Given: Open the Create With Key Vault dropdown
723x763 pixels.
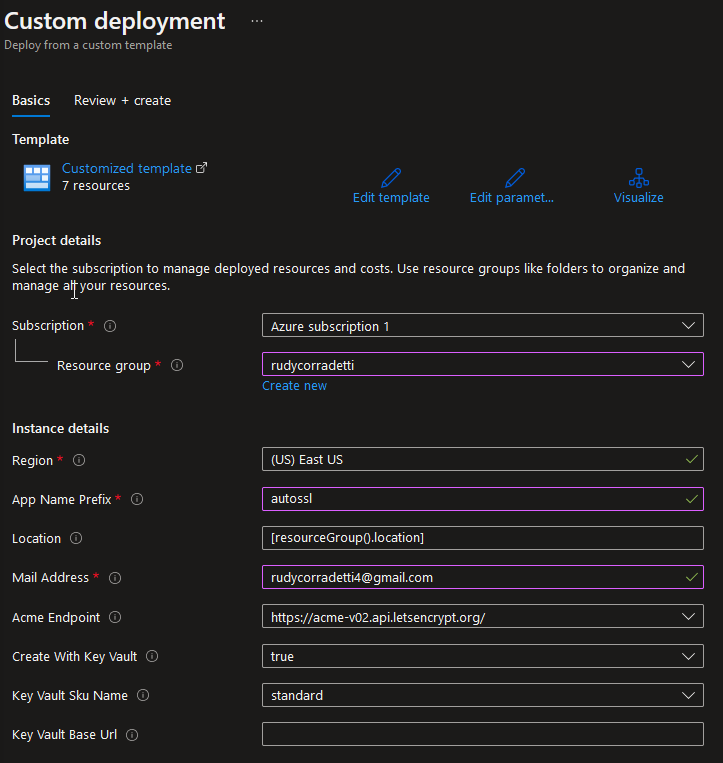Looking at the screenshot, I should pos(483,656).
